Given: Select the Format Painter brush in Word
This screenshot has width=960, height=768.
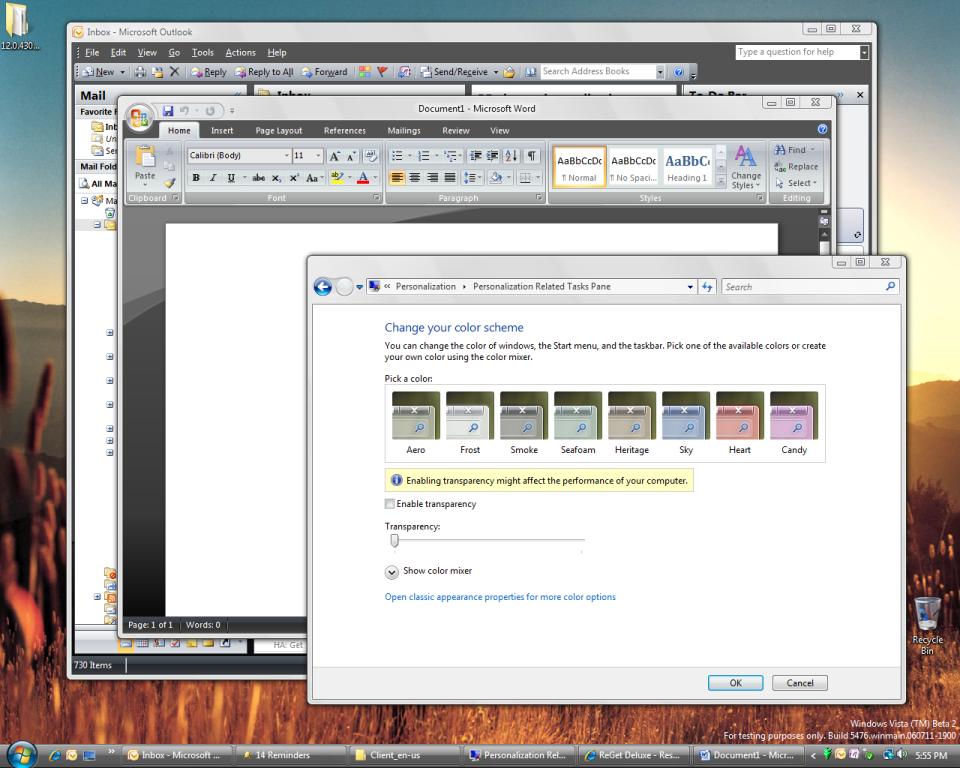Looking at the screenshot, I should [x=170, y=183].
